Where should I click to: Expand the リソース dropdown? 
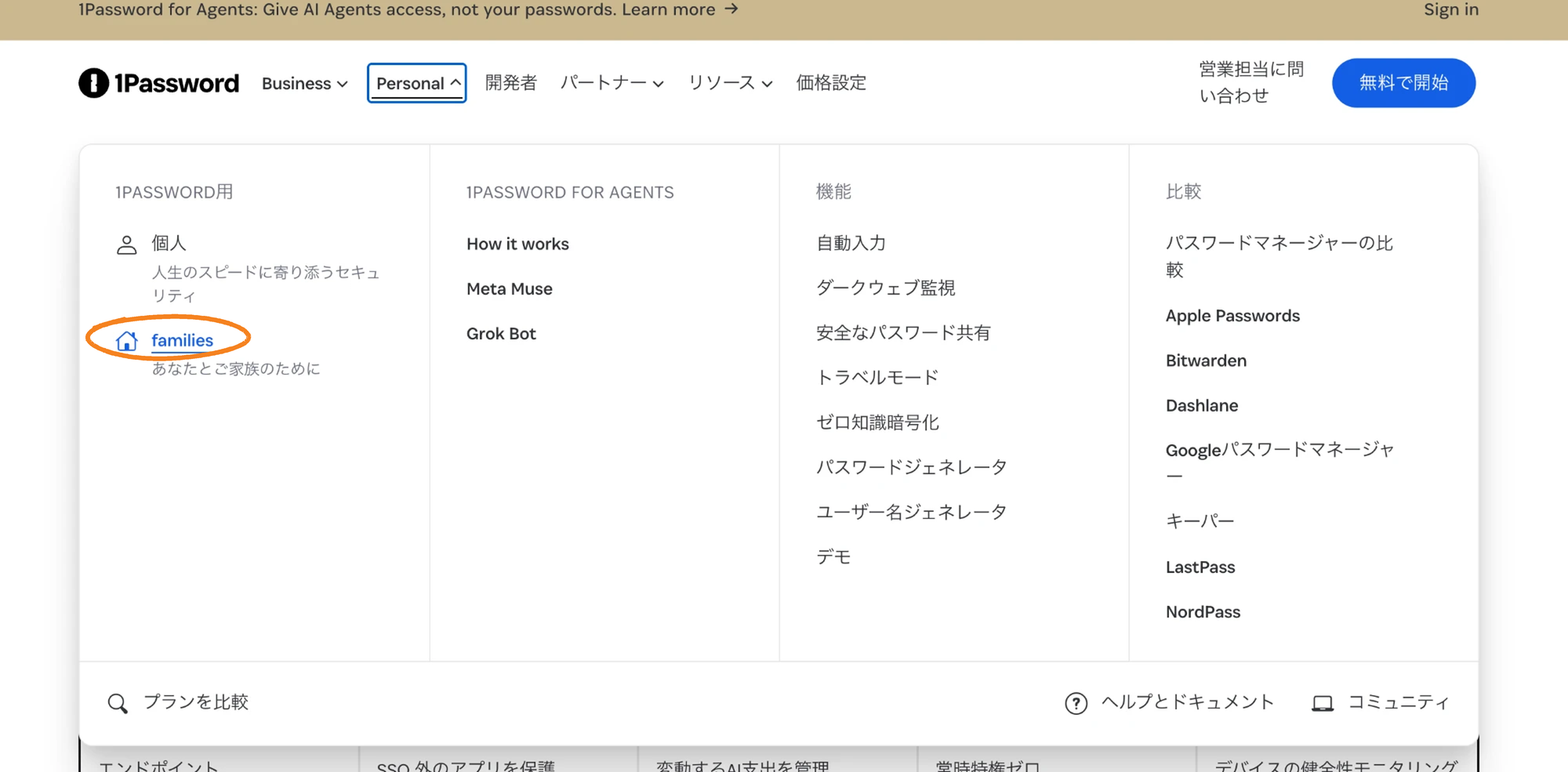(730, 83)
